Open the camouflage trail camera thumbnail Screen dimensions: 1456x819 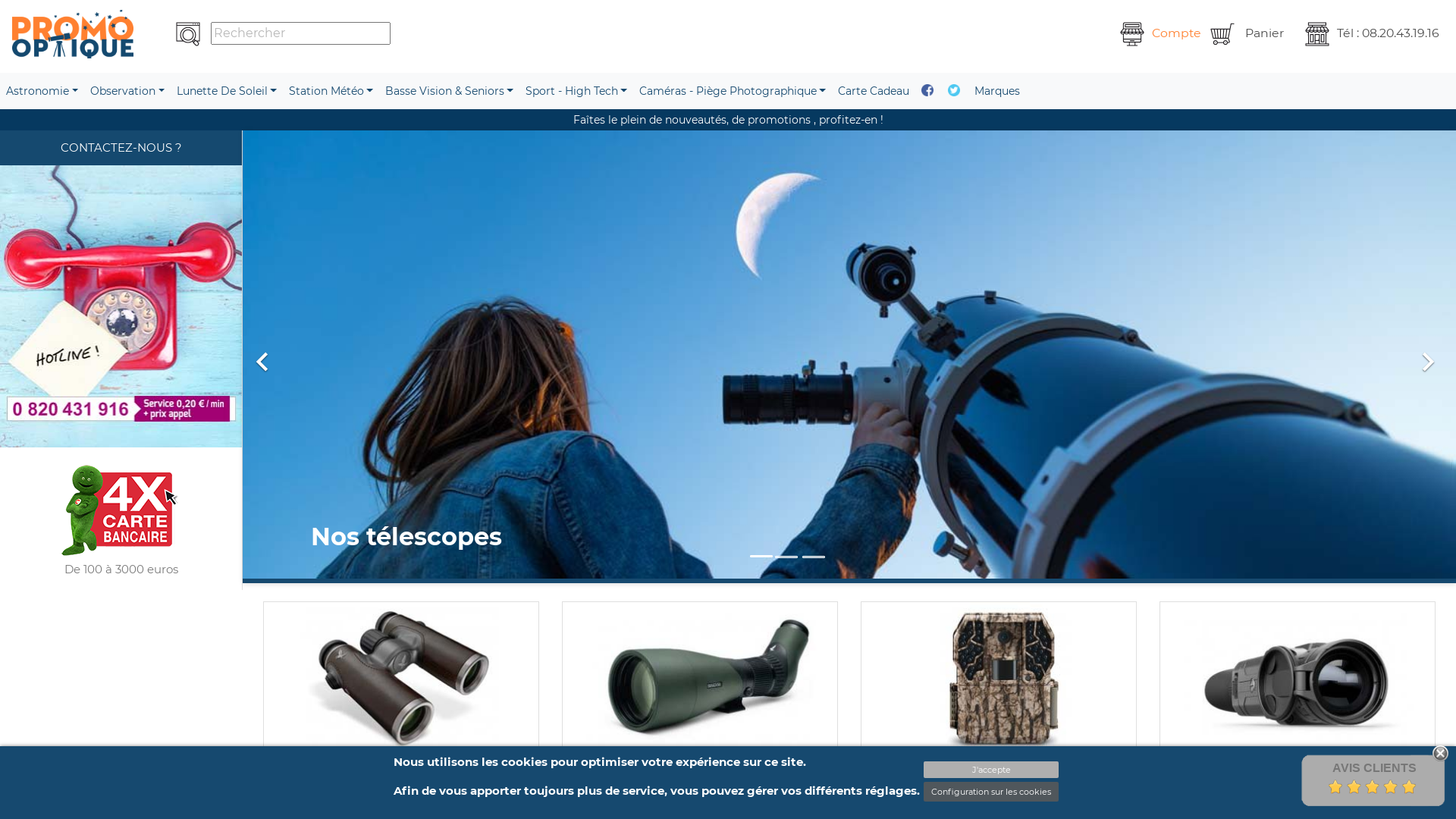pyautogui.click(x=1004, y=678)
